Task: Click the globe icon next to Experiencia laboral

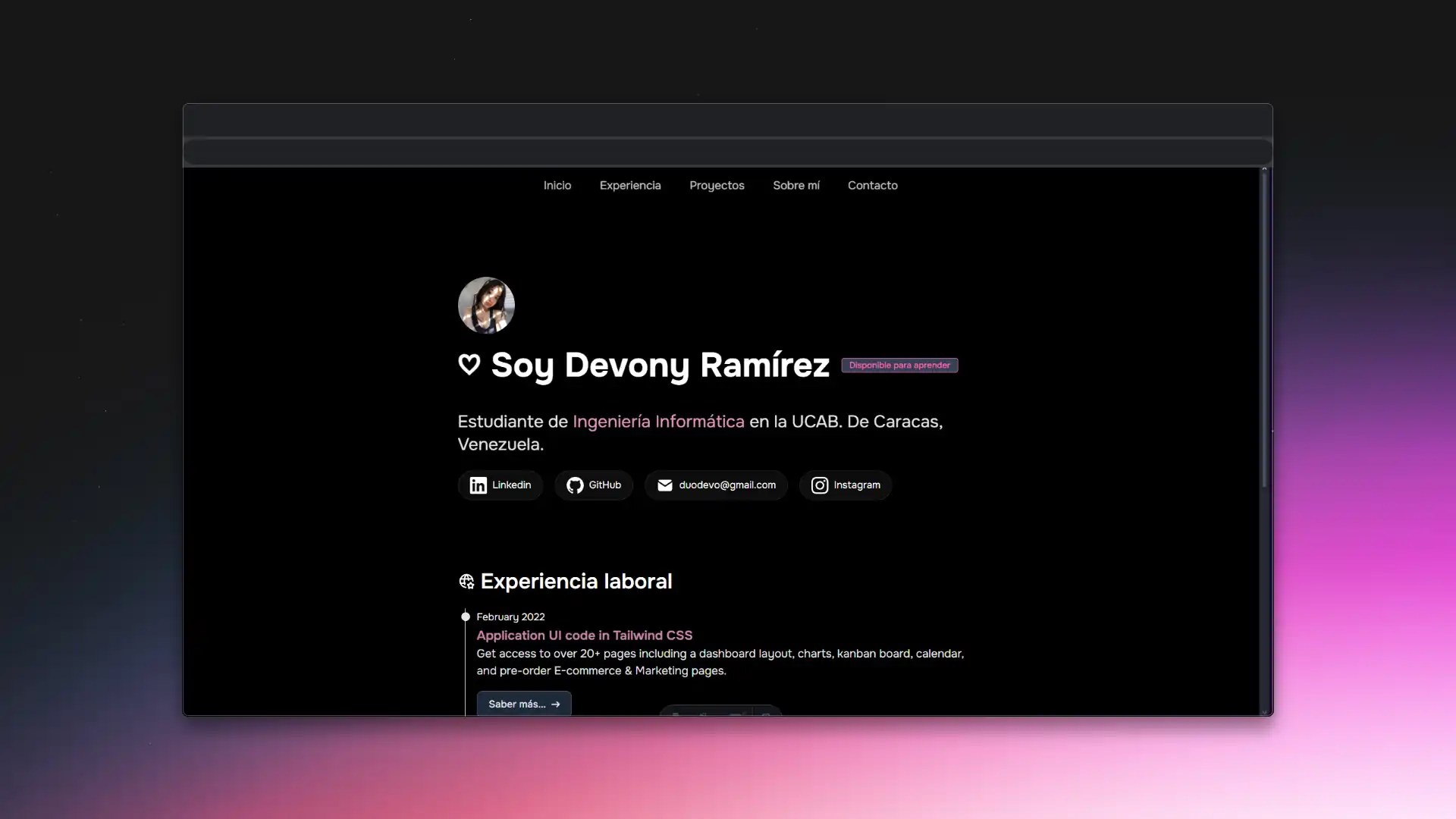Action: (466, 581)
